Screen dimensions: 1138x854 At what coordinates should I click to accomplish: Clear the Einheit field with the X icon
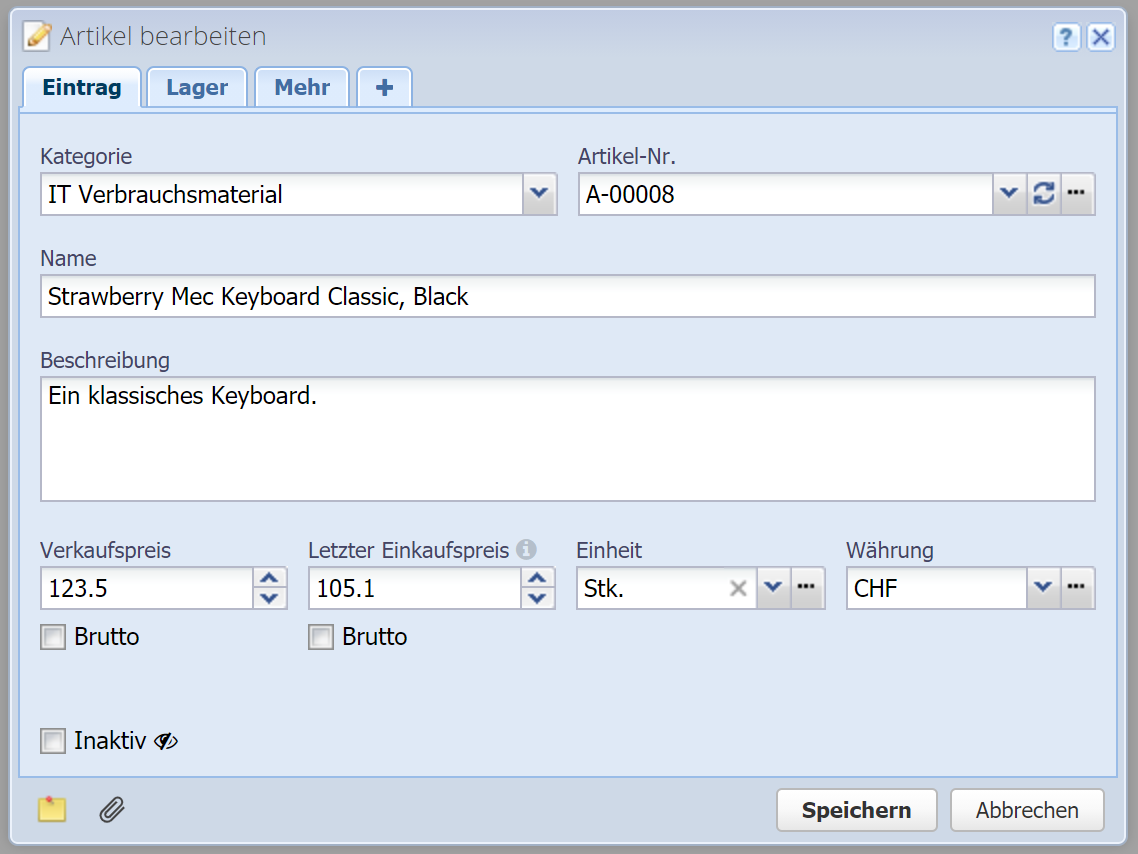click(x=738, y=588)
